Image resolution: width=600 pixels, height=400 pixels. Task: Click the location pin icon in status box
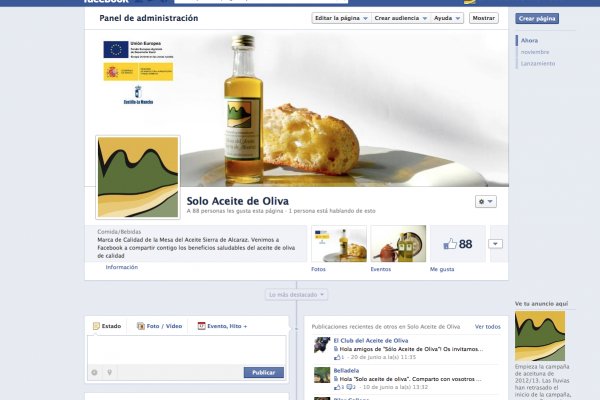pos(109,372)
